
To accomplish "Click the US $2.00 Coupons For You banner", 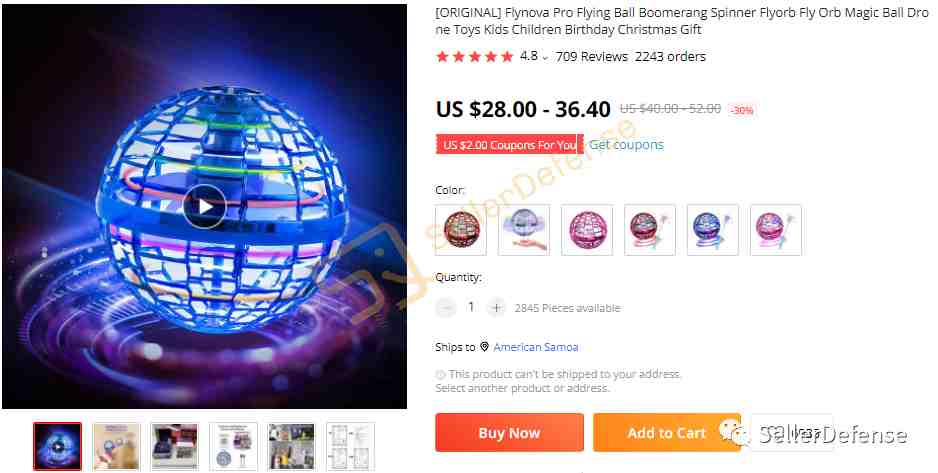I will coord(510,145).
